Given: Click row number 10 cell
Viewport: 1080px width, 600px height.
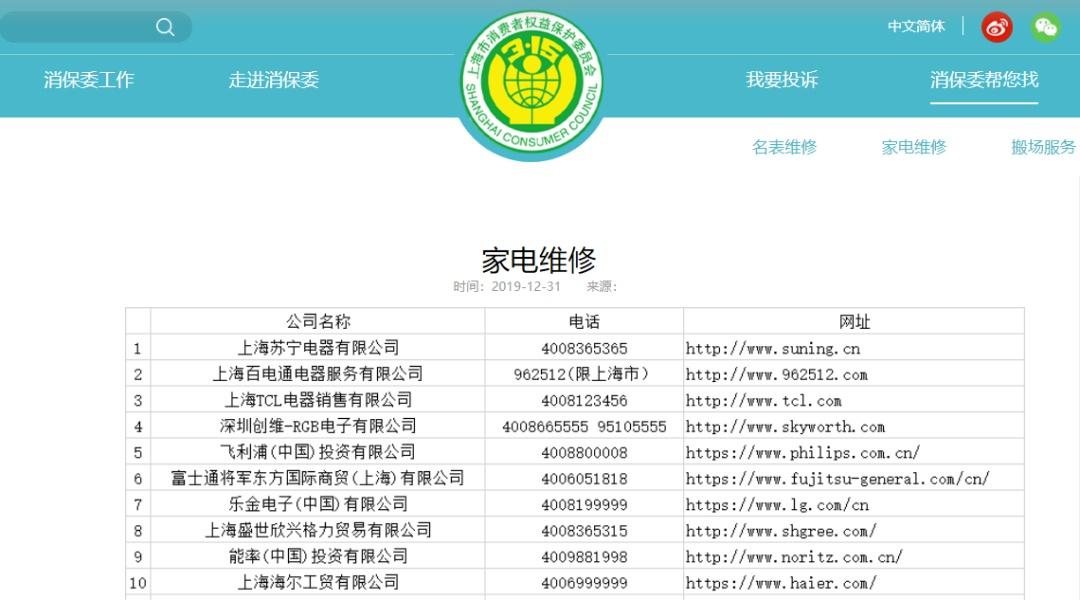Looking at the screenshot, I should pyautogui.click(x=138, y=583).
